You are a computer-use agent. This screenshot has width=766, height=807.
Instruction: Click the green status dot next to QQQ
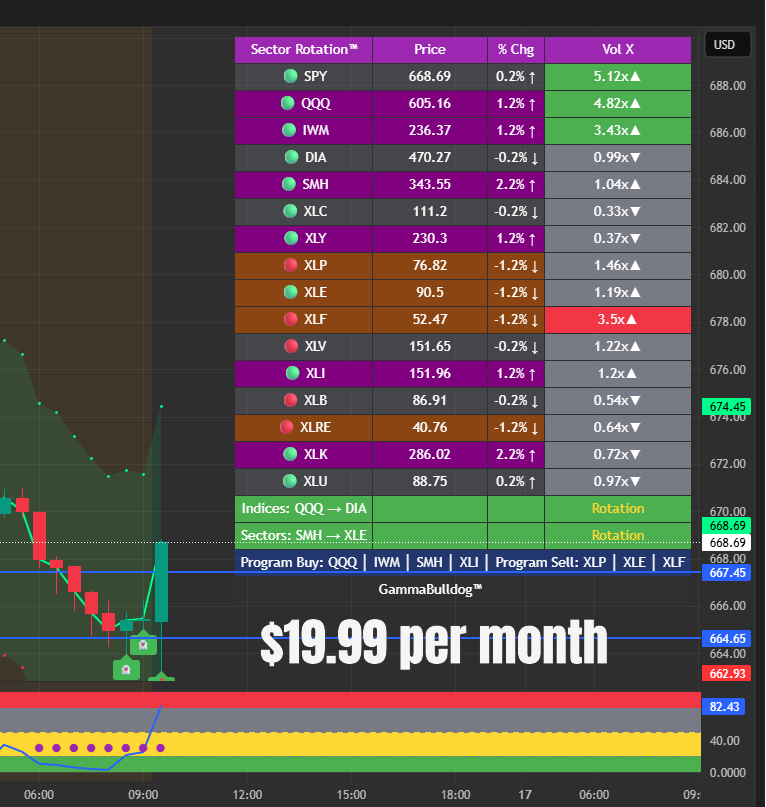click(287, 103)
